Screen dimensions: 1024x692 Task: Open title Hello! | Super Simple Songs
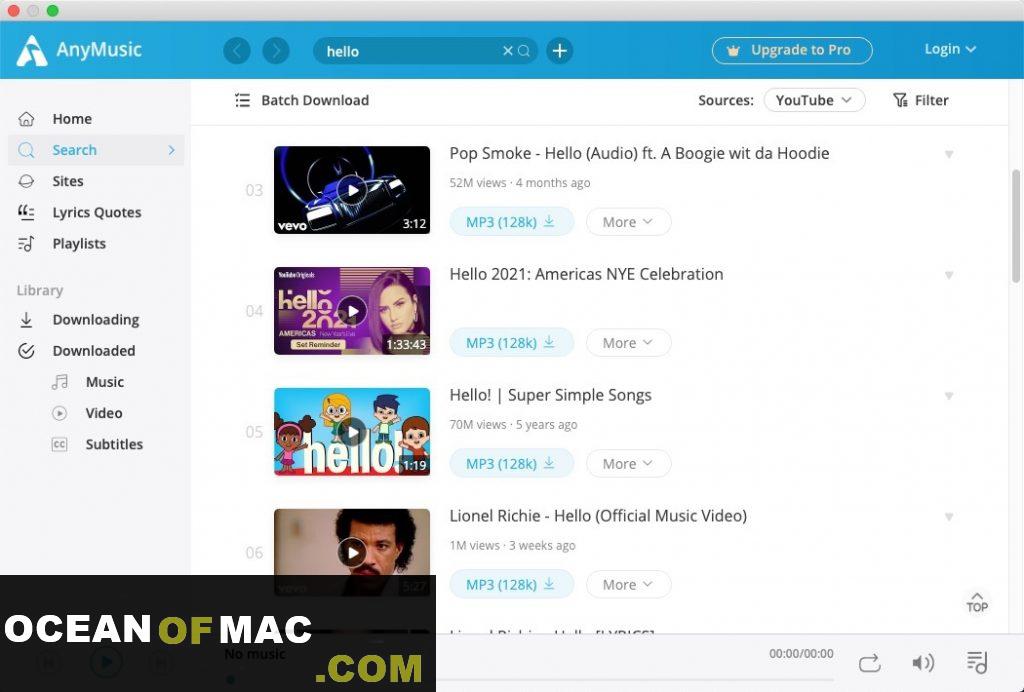point(551,395)
